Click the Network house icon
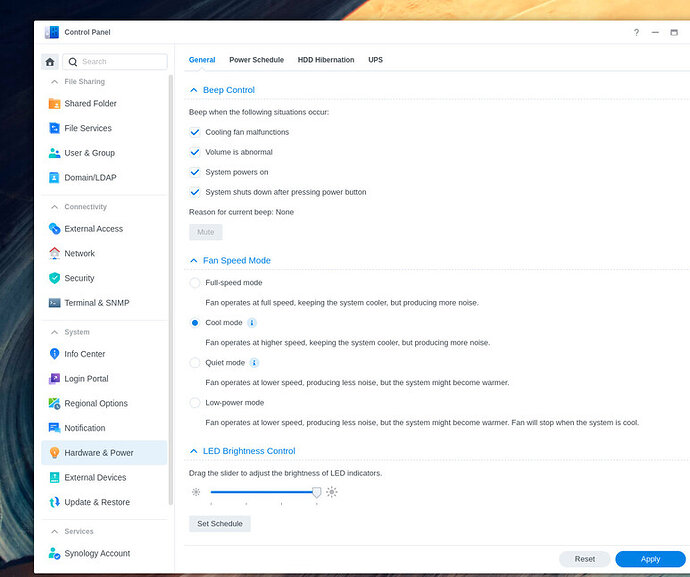Image resolution: width=690 pixels, height=577 pixels. pos(54,253)
